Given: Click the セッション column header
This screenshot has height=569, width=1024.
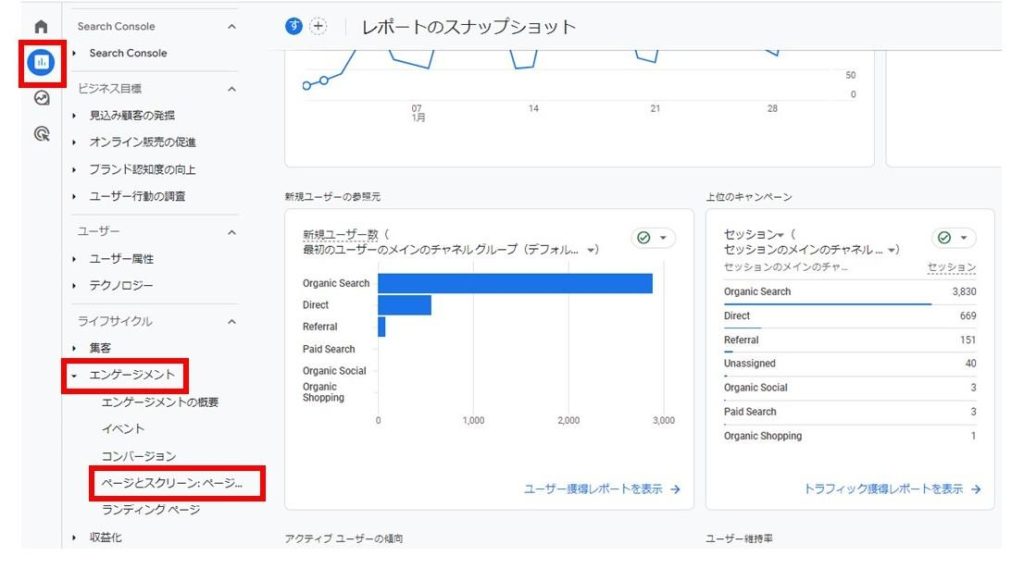Looking at the screenshot, I should (x=952, y=267).
